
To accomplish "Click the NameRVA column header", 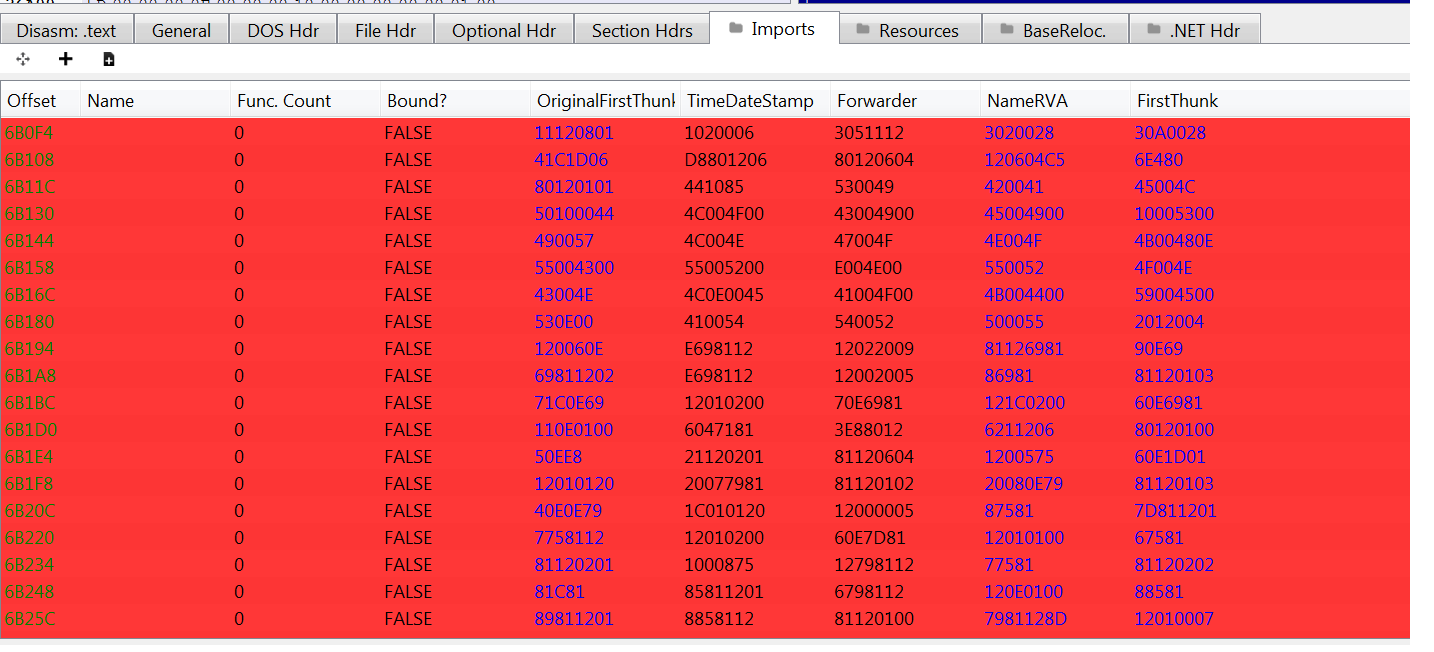I will pyautogui.click(x=1055, y=101).
